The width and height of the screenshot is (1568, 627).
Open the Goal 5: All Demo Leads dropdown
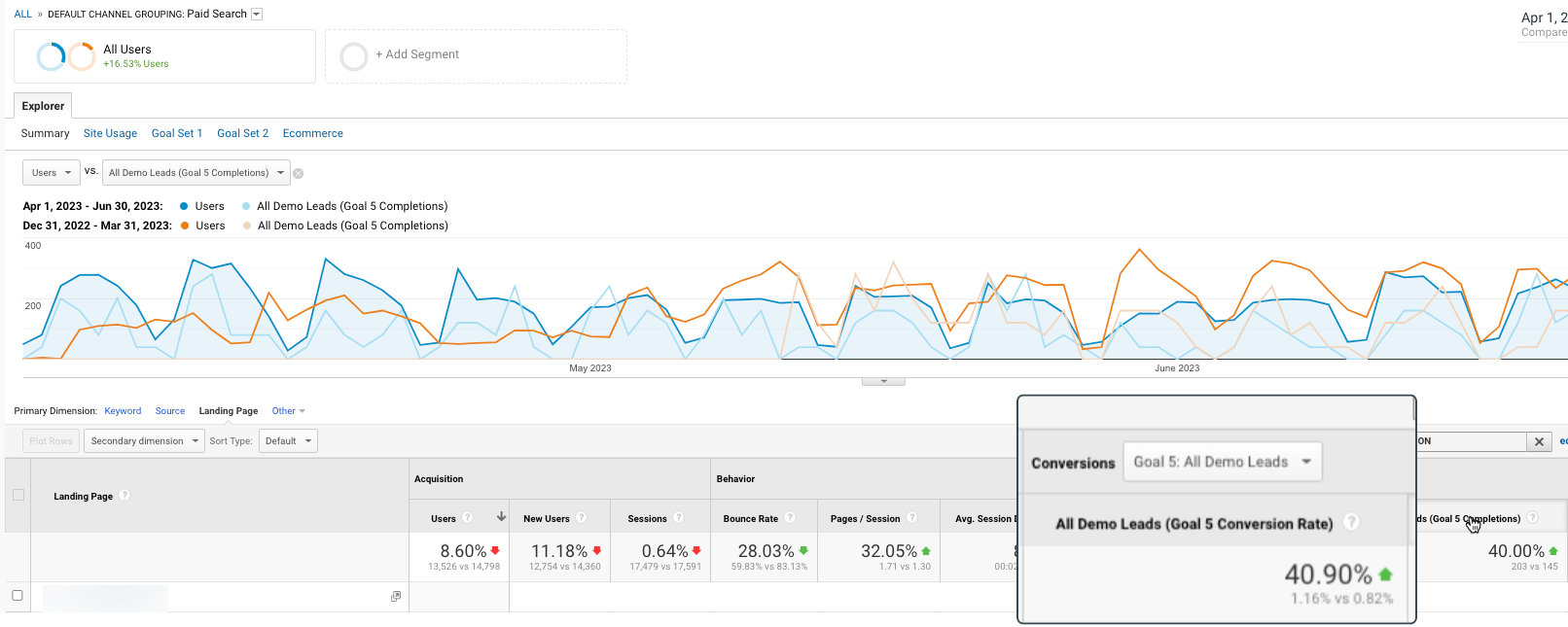pyautogui.click(x=1222, y=462)
